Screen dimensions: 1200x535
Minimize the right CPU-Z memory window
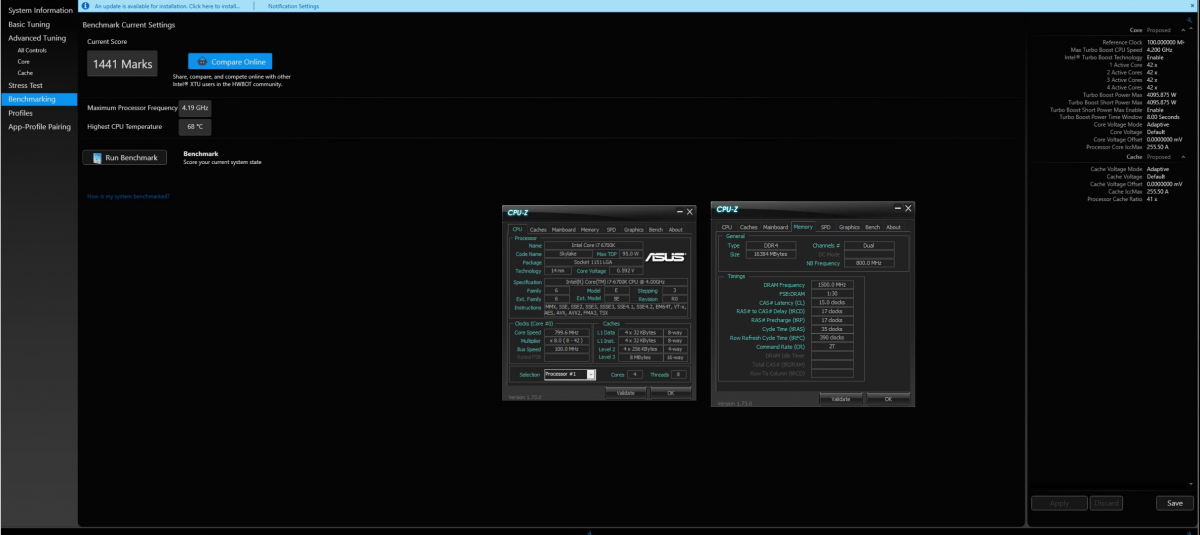point(896,209)
